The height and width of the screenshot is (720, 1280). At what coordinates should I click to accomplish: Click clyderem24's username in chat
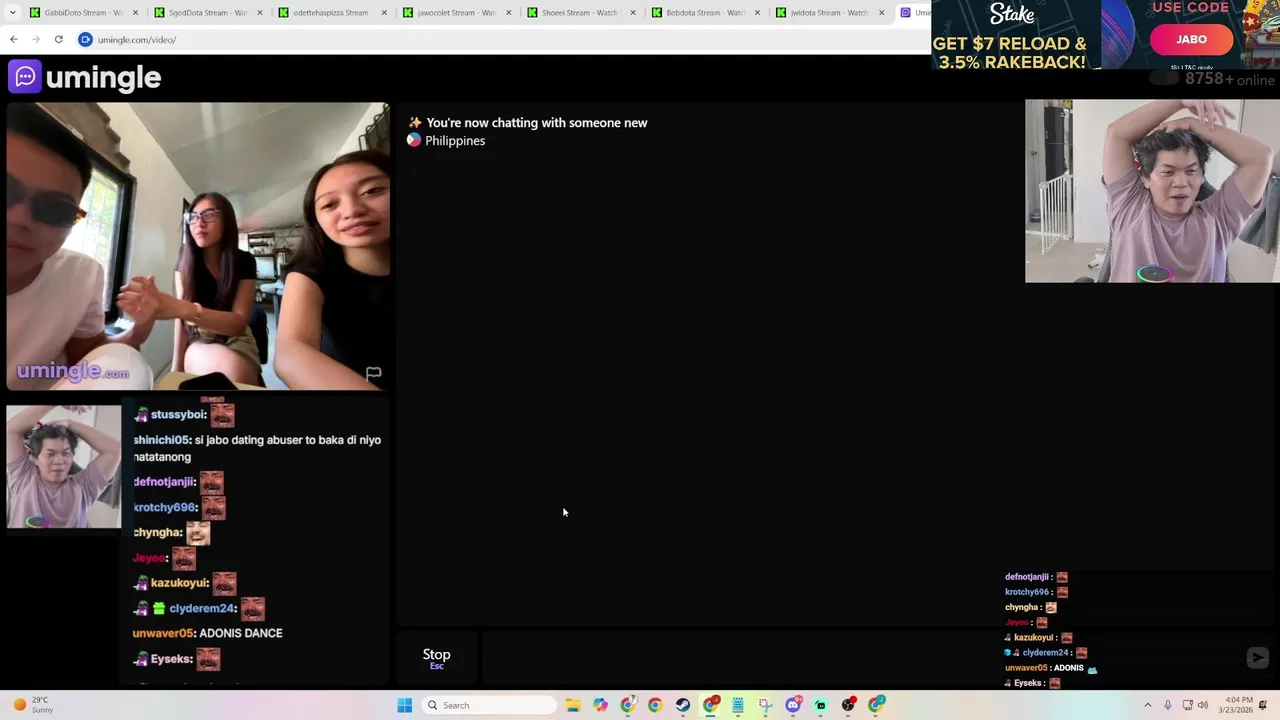(x=201, y=608)
